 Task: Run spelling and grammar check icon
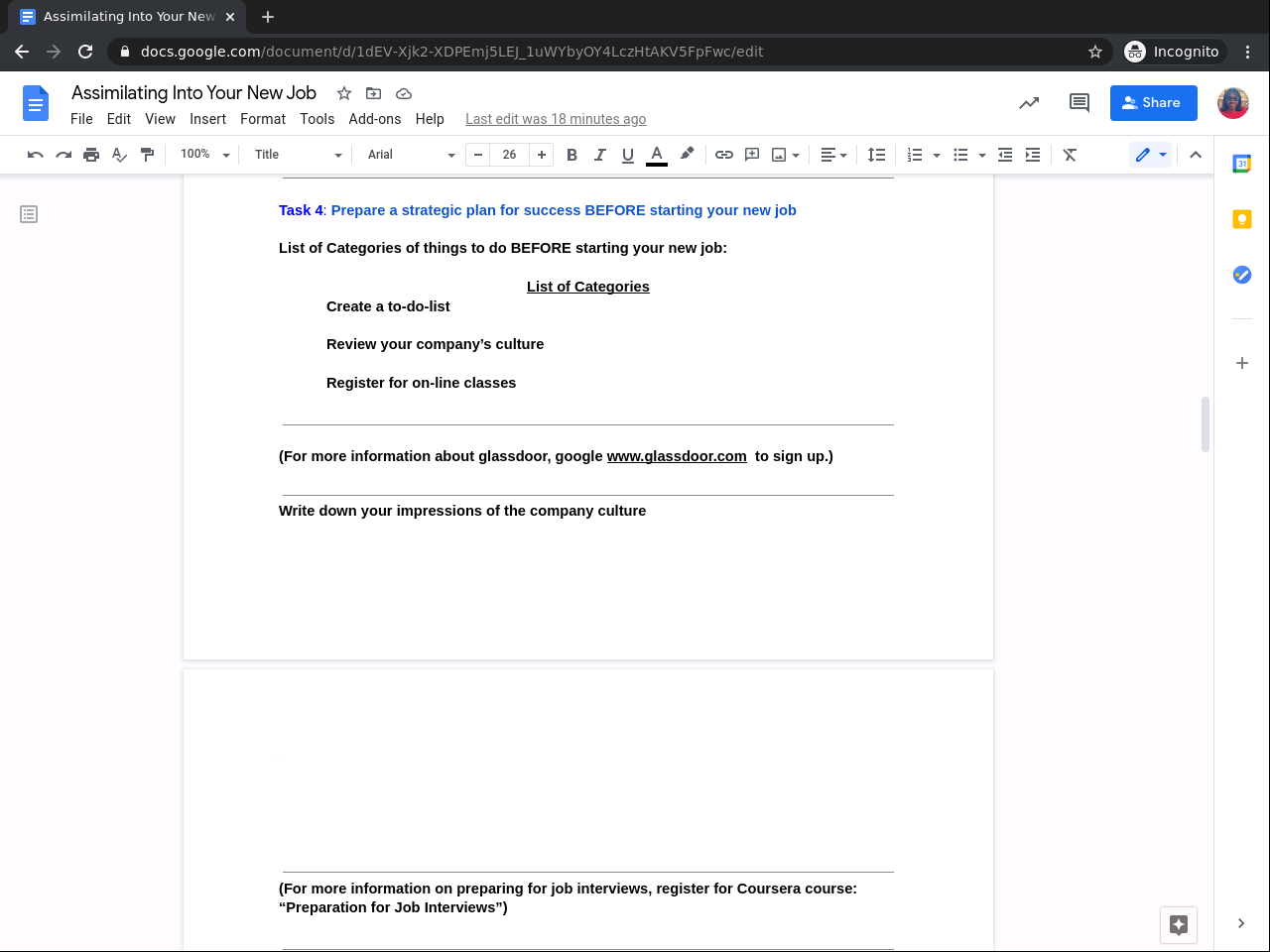click(x=119, y=155)
